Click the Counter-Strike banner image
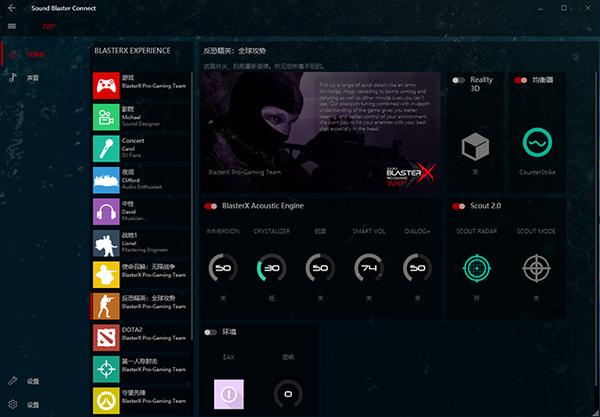600x417 pixels. tap(320, 132)
